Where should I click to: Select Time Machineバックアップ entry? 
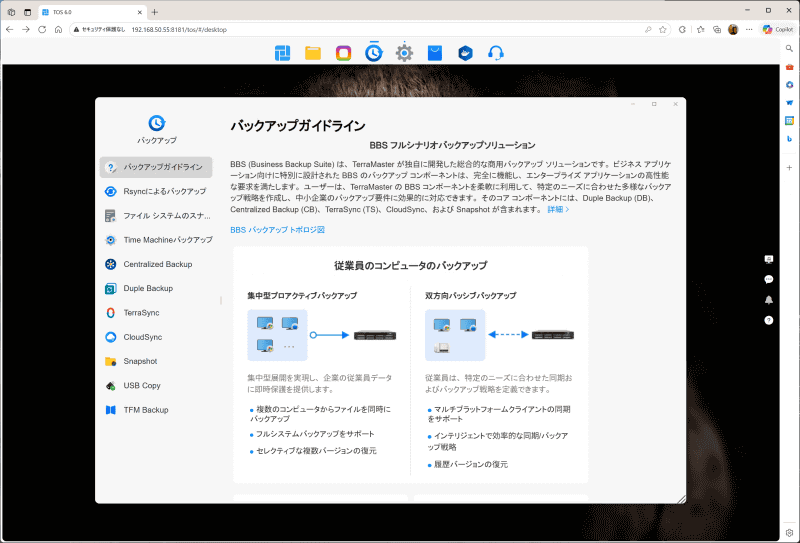(156, 240)
